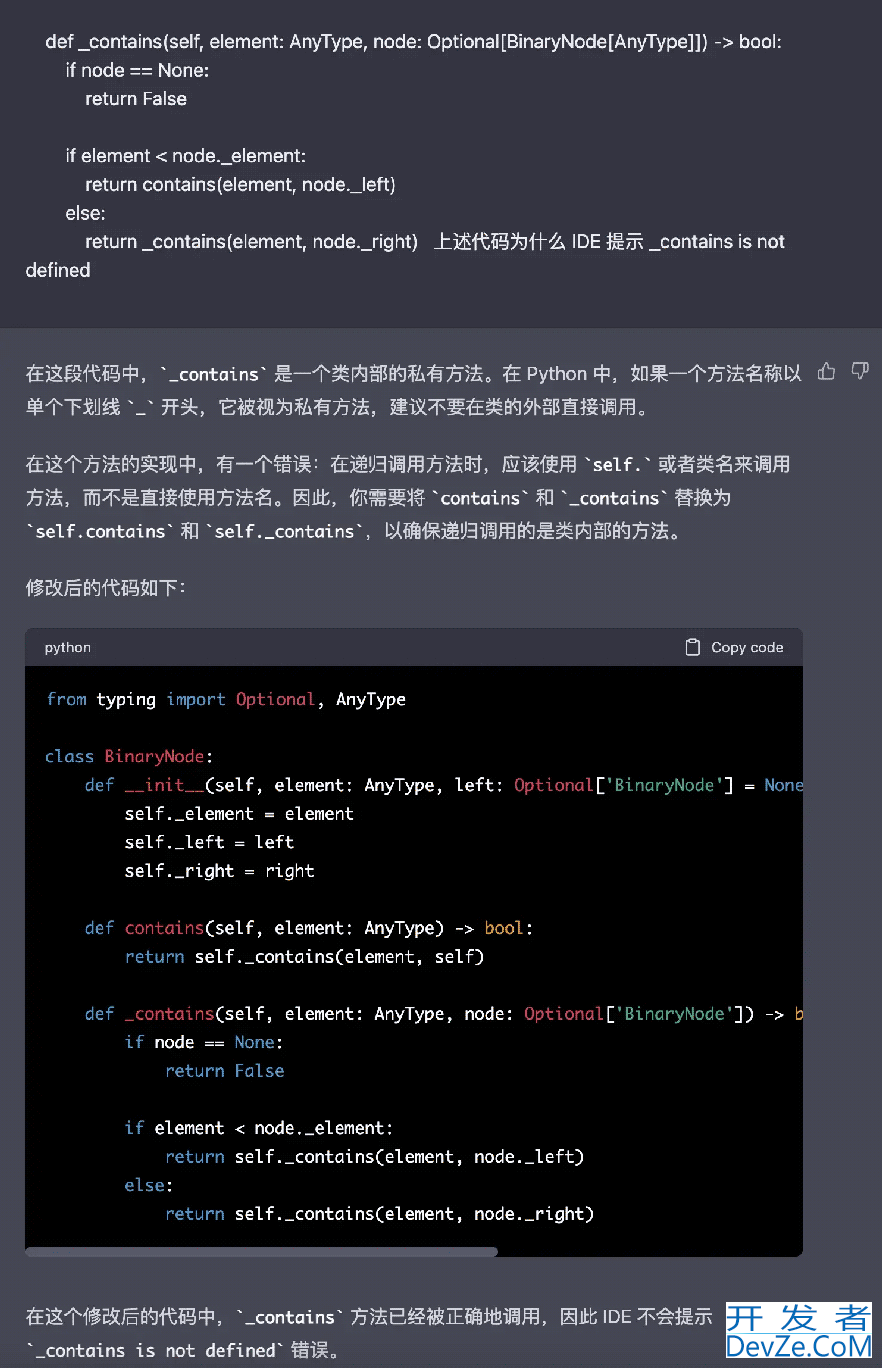The width and height of the screenshot is (882, 1368).
Task: Click the 'python' language label
Action: click(x=68, y=647)
